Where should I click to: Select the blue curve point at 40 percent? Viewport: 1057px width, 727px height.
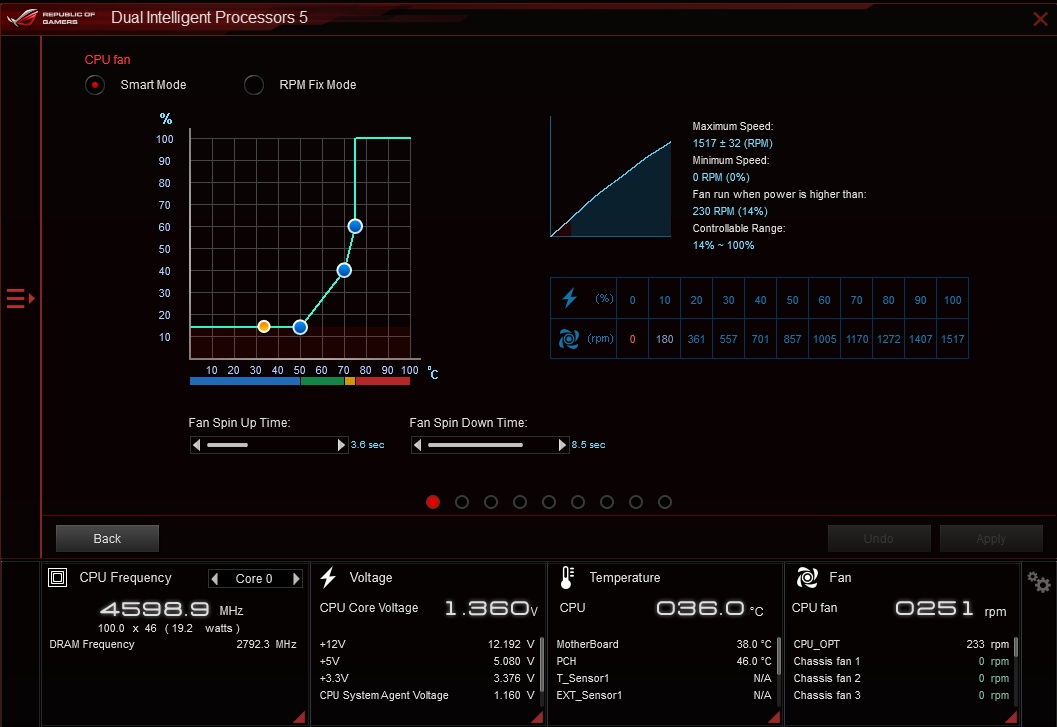tap(344, 270)
